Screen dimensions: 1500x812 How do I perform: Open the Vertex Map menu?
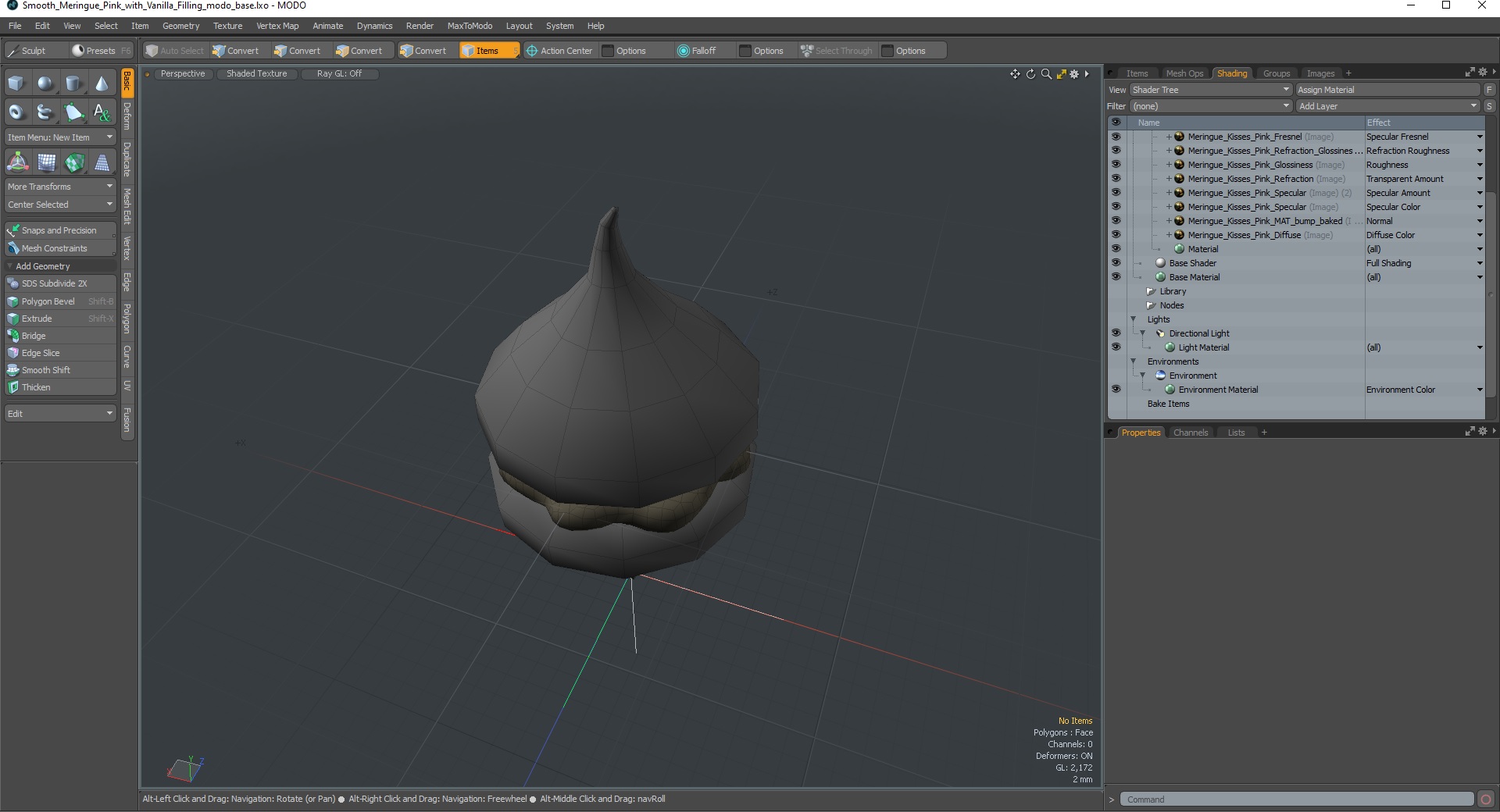point(277,26)
